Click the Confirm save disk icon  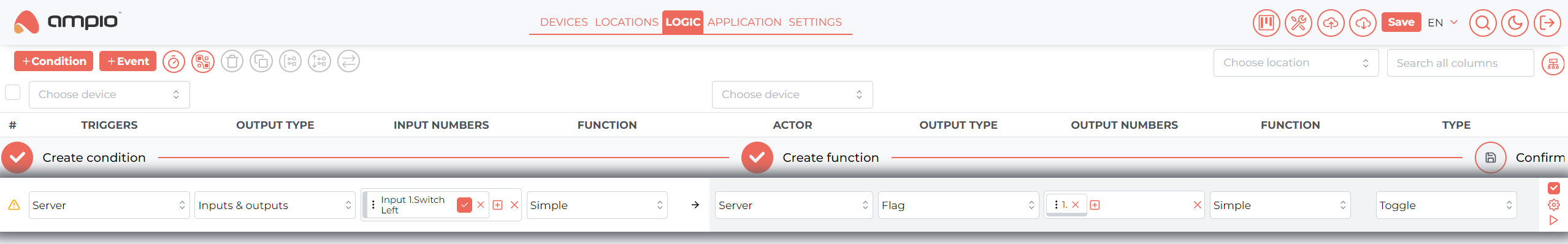pos(1490,158)
